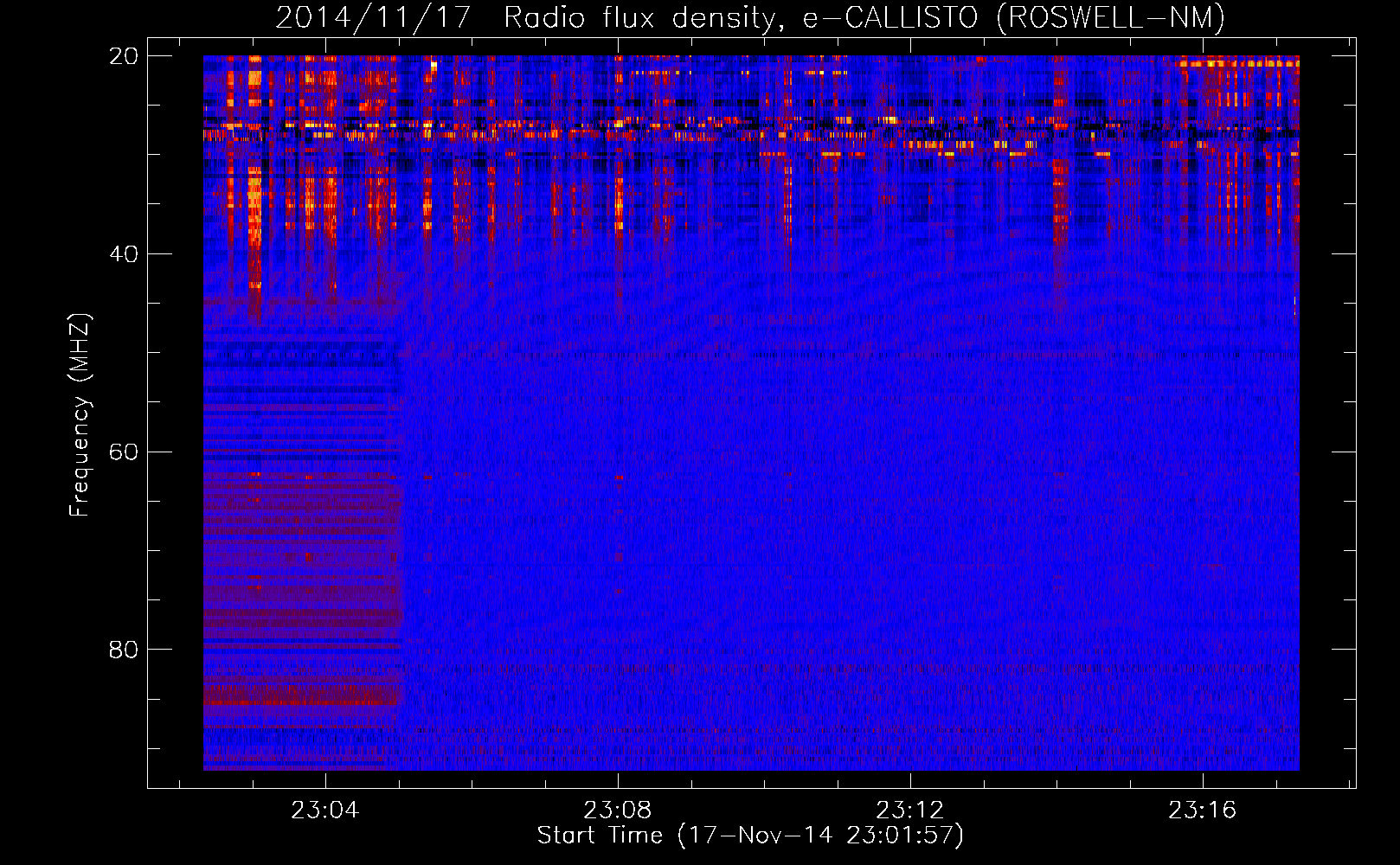Click the 23:16 time tick label
The image size is (1400, 865).
[1203, 811]
